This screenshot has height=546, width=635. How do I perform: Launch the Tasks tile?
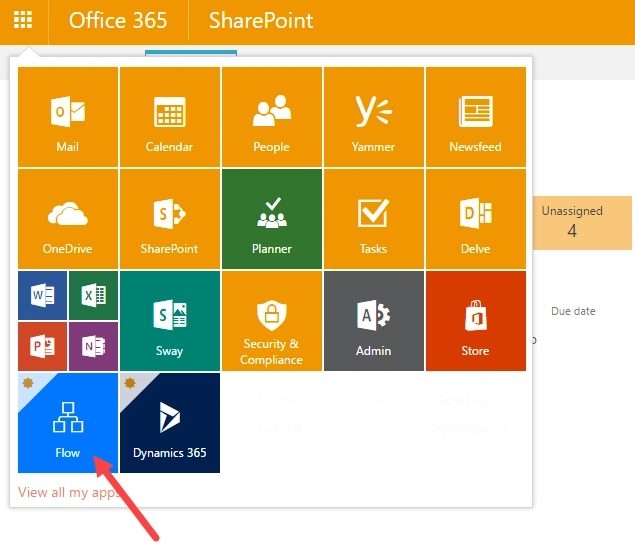coord(374,219)
